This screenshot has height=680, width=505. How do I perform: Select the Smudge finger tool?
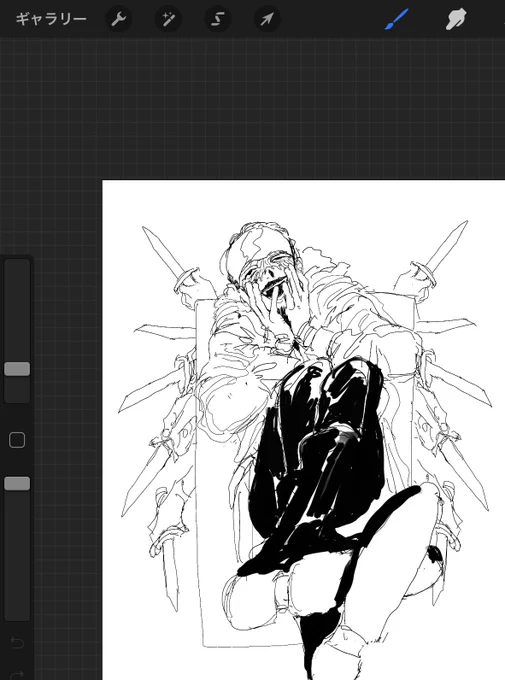pyautogui.click(x=456, y=20)
